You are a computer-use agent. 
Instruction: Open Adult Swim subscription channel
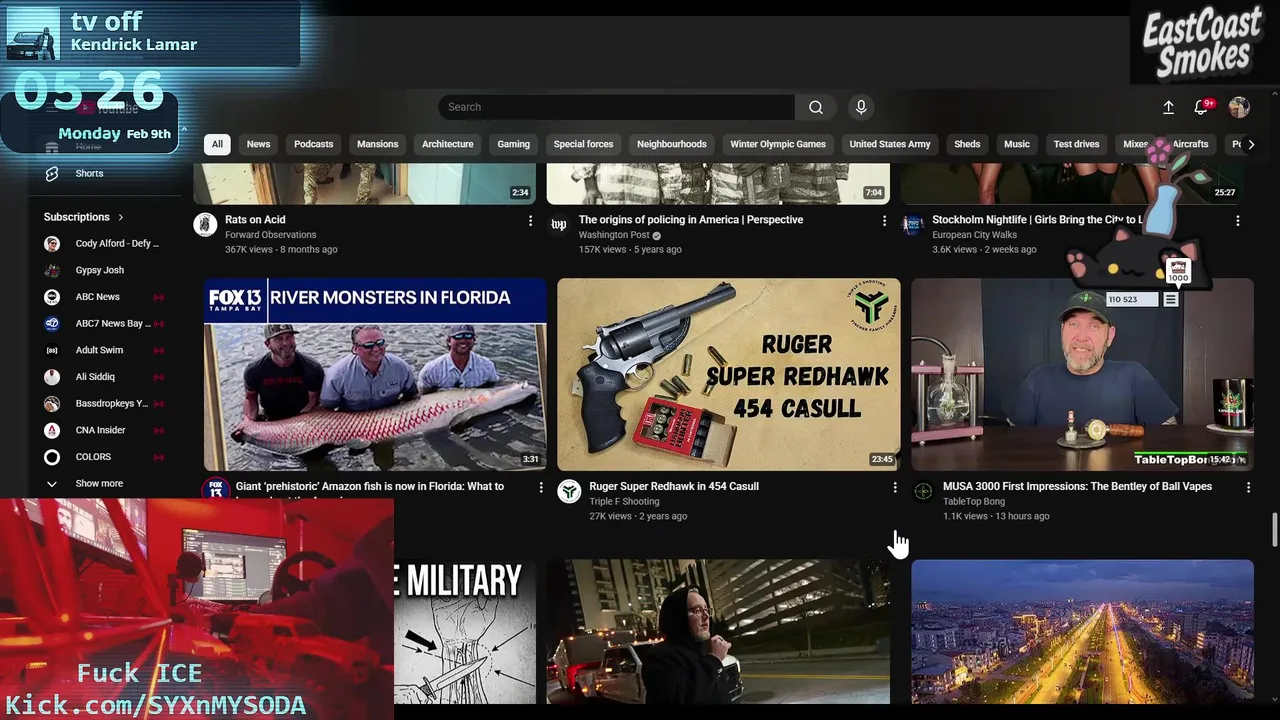click(x=105, y=350)
